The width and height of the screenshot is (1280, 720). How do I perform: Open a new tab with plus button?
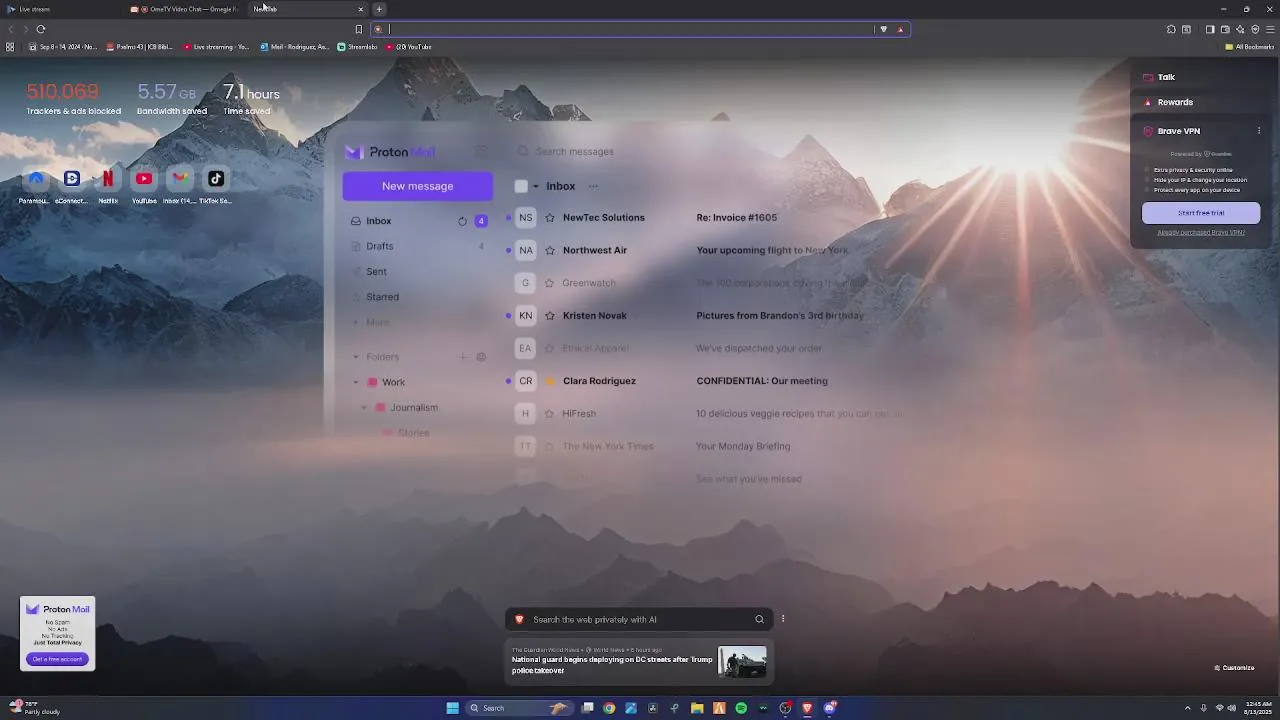point(379,9)
